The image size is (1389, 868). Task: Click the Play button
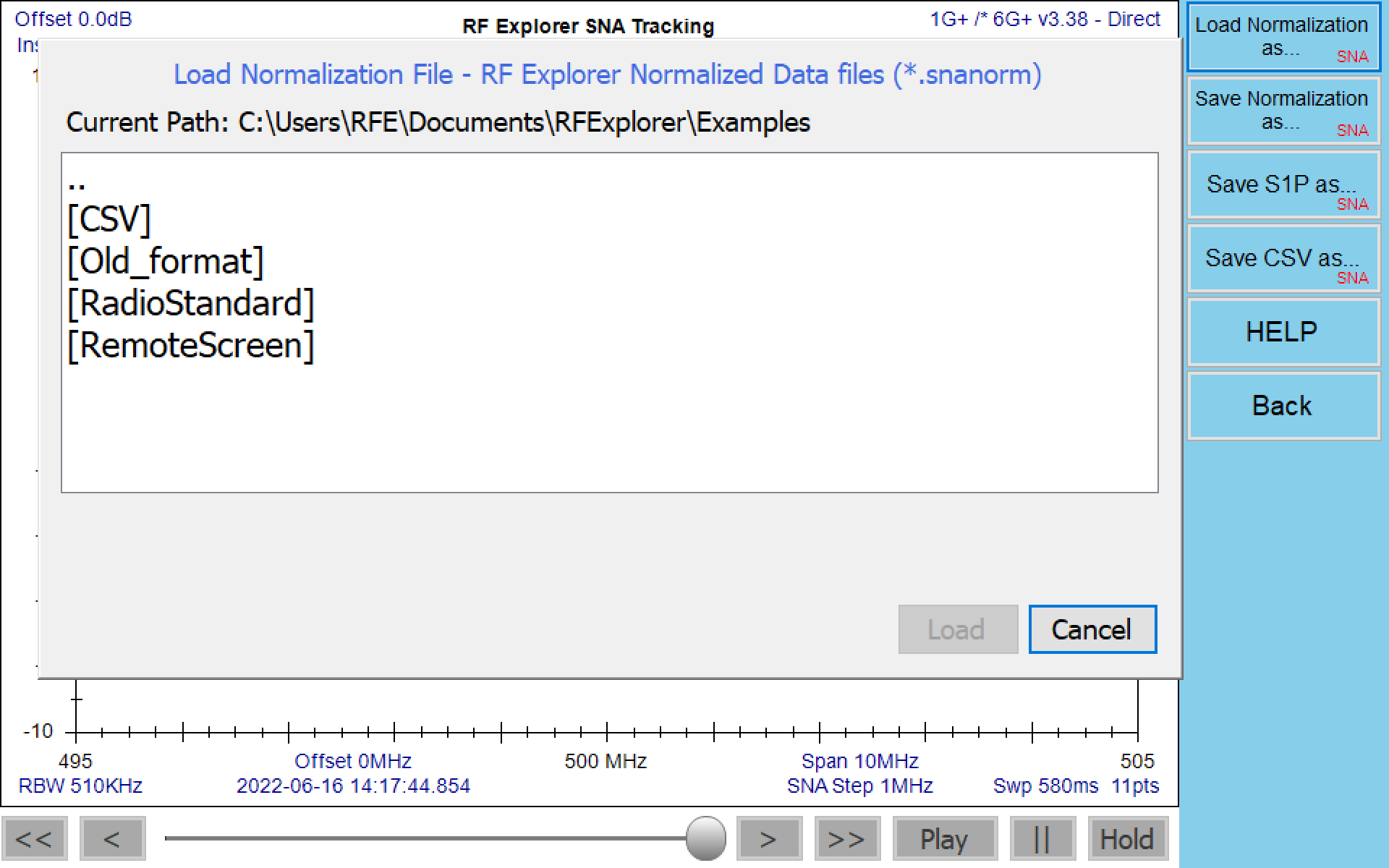point(945,839)
